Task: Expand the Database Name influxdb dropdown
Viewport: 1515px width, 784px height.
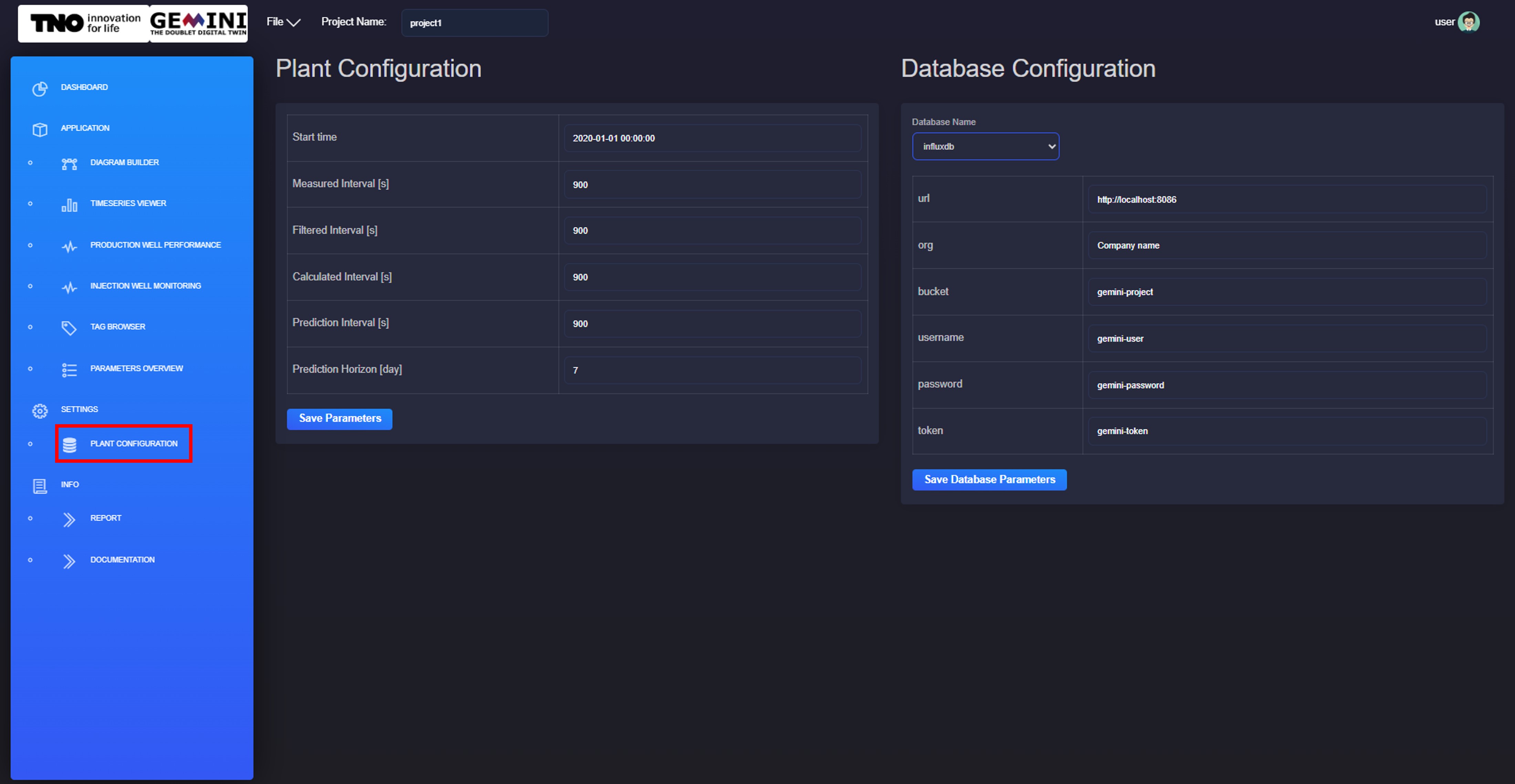Action: [x=985, y=146]
